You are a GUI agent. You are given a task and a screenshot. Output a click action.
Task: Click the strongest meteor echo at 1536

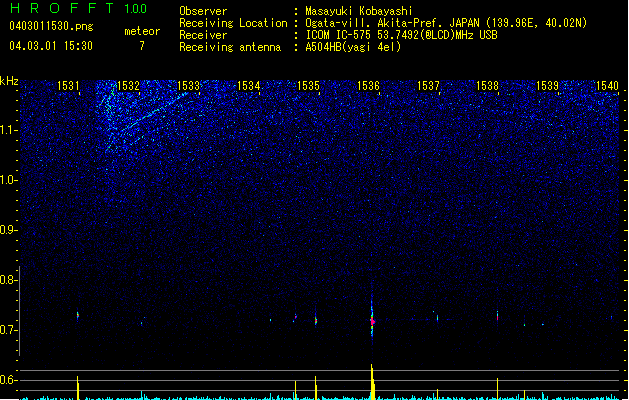(x=372, y=321)
